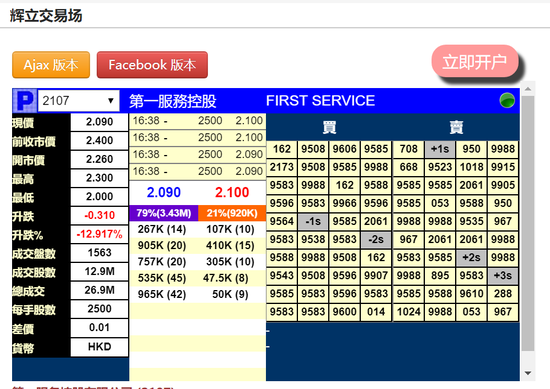Select the ask queue 50K (9)
The width and height of the screenshot is (550, 389).
pos(230,294)
